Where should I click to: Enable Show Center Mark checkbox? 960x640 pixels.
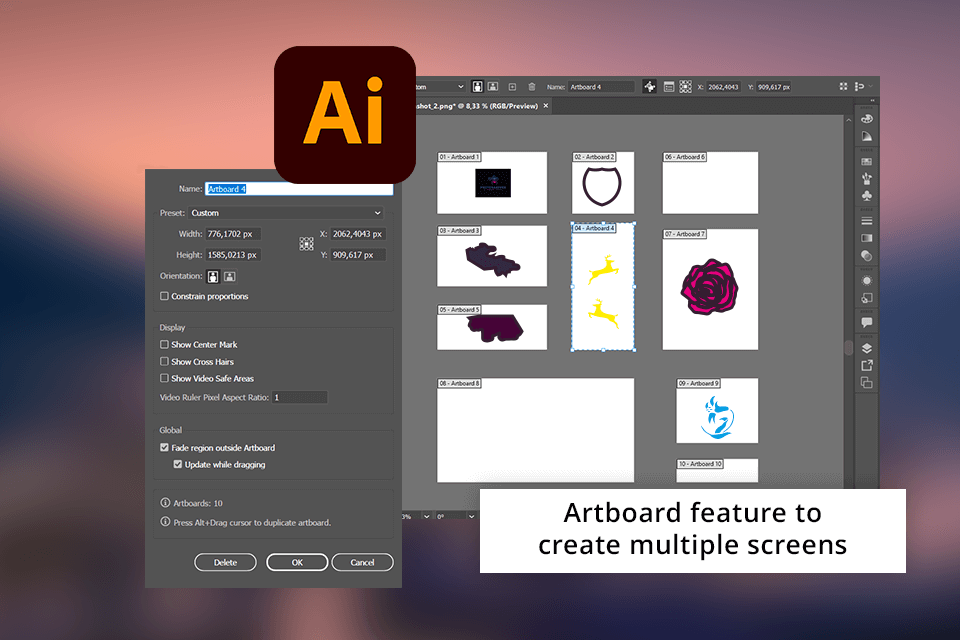click(x=164, y=344)
